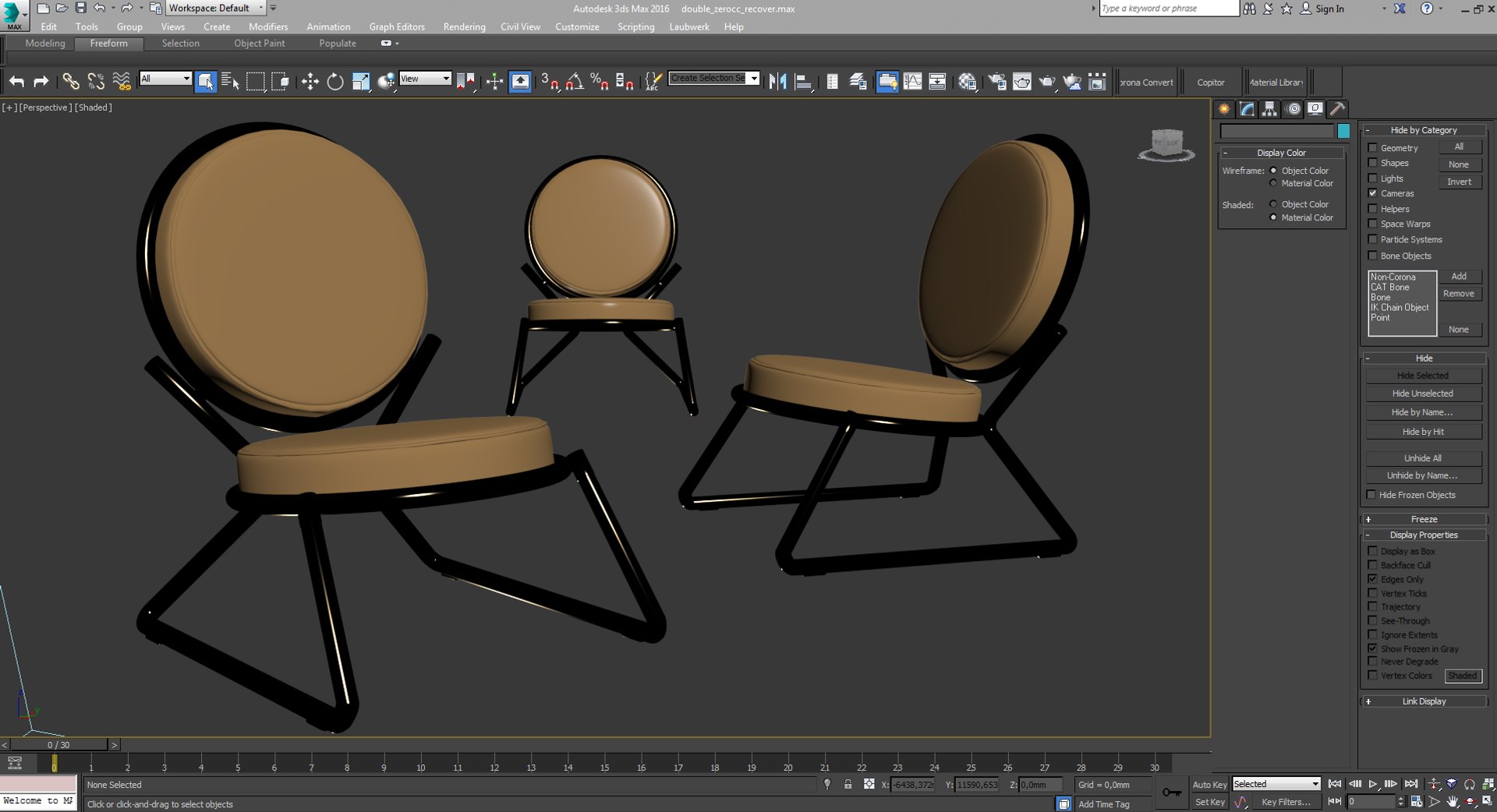This screenshot has width=1497, height=812.
Task: Check the Lights hide category
Action: point(1373,178)
